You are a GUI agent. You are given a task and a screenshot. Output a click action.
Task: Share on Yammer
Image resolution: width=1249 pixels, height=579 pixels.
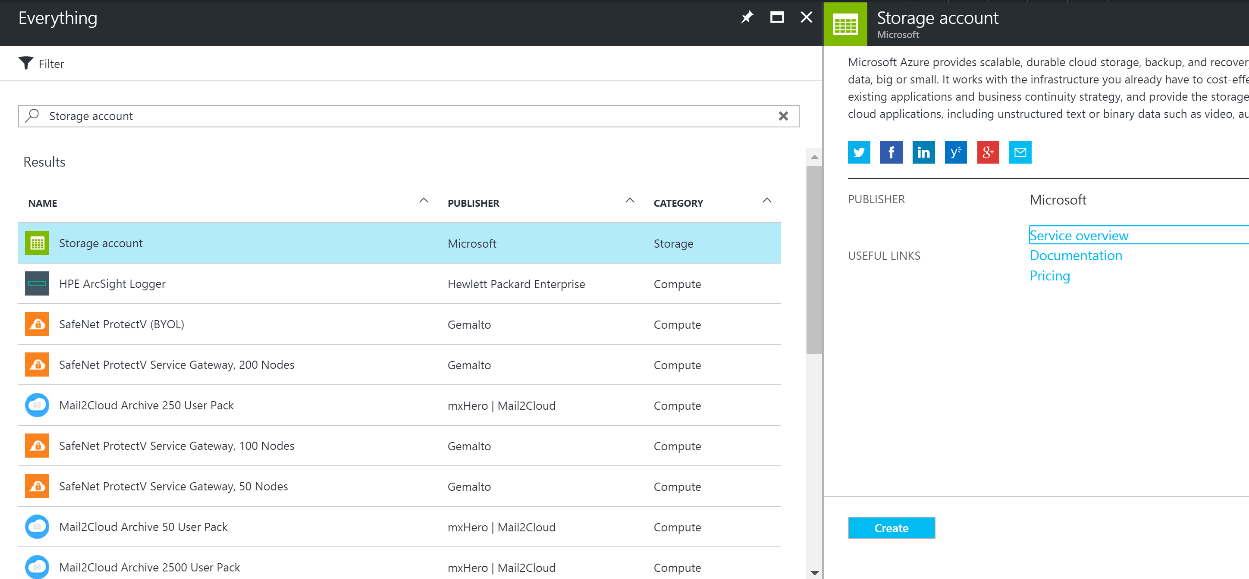(x=956, y=152)
